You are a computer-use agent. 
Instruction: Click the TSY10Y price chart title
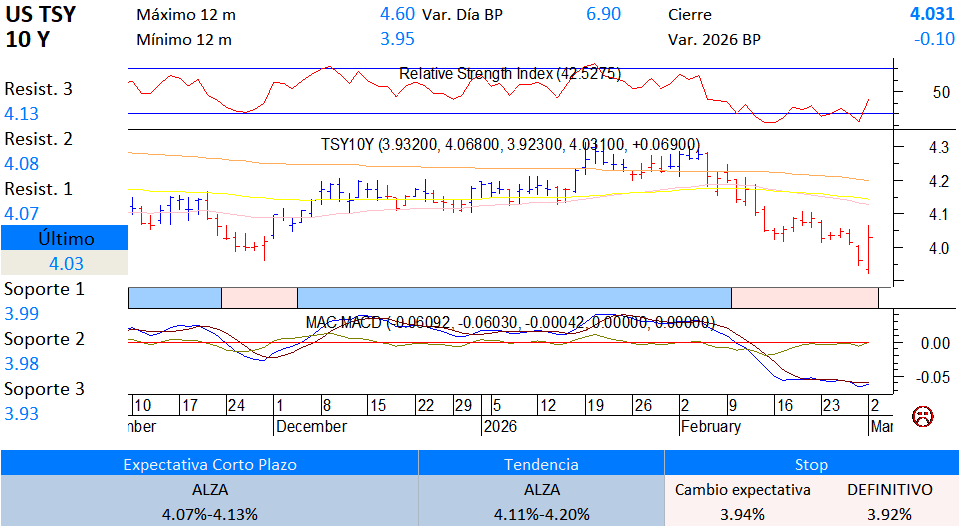click(510, 144)
